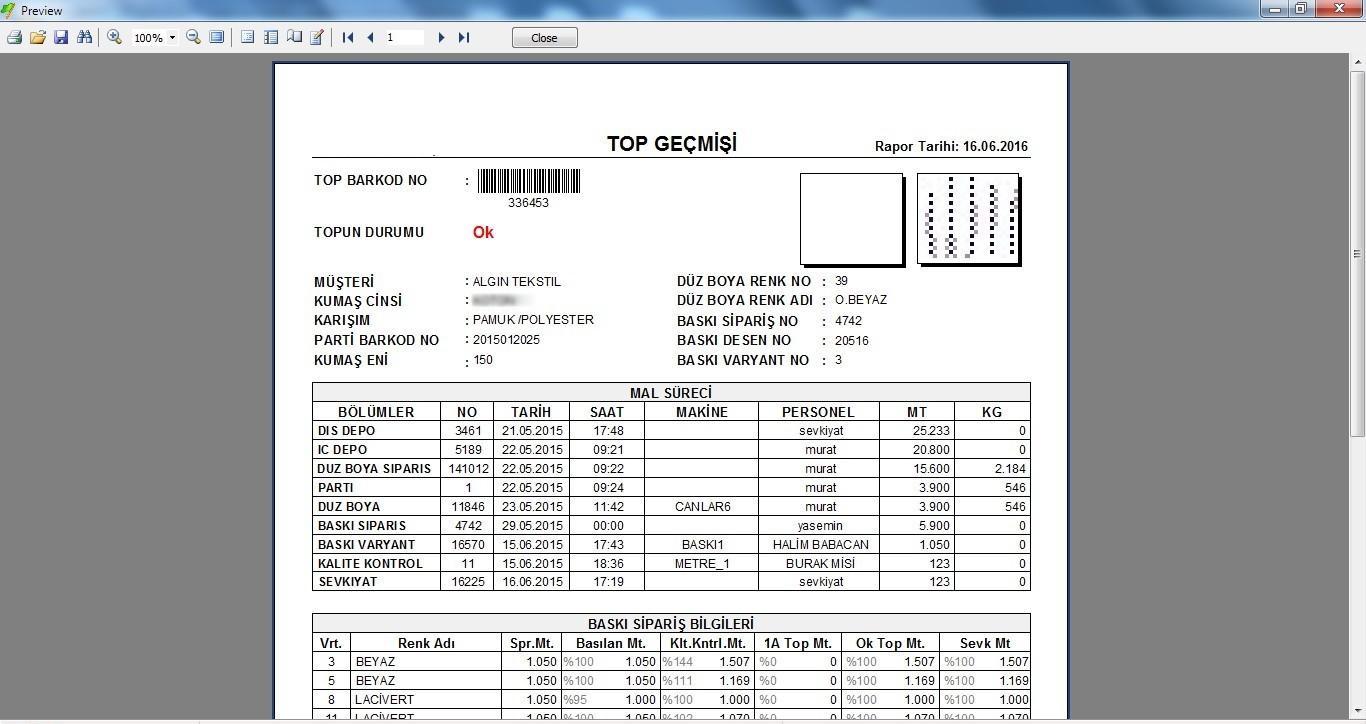Click the machine cell "BASKI1"
The image size is (1366, 724).
coord(702,545)
